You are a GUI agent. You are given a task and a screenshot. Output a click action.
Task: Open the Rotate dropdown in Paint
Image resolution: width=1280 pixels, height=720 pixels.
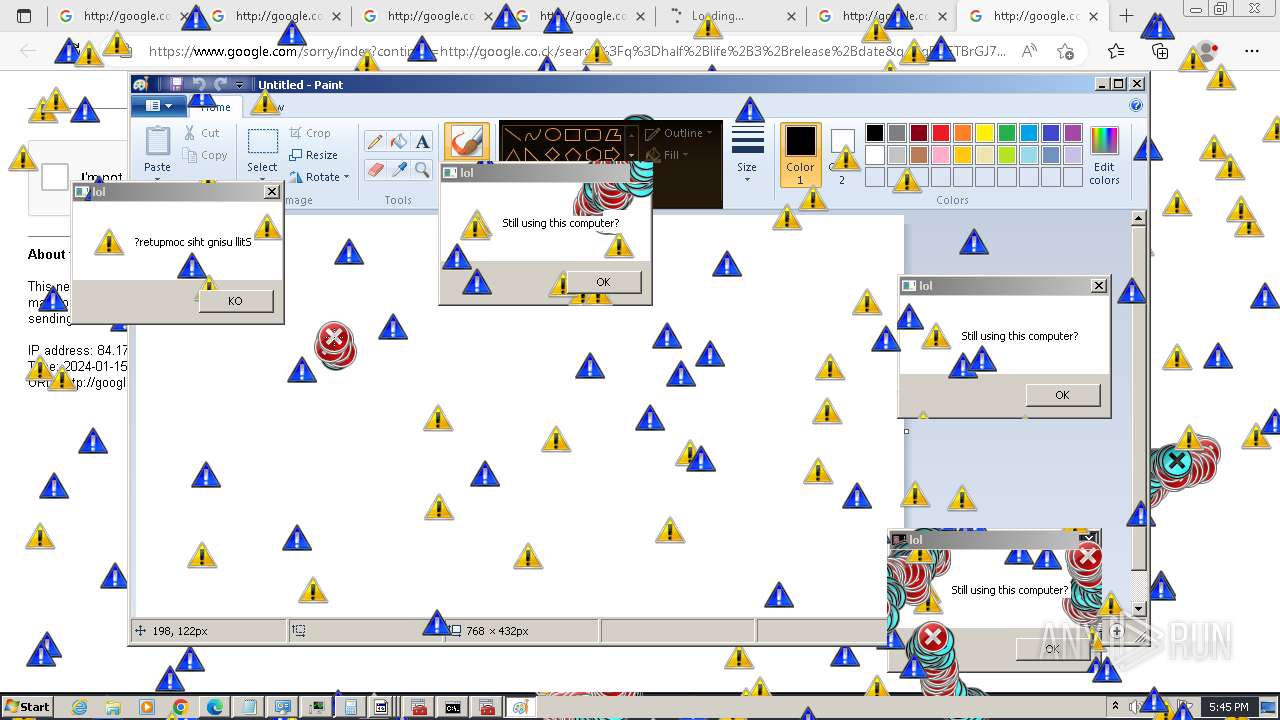coord(320,177)
